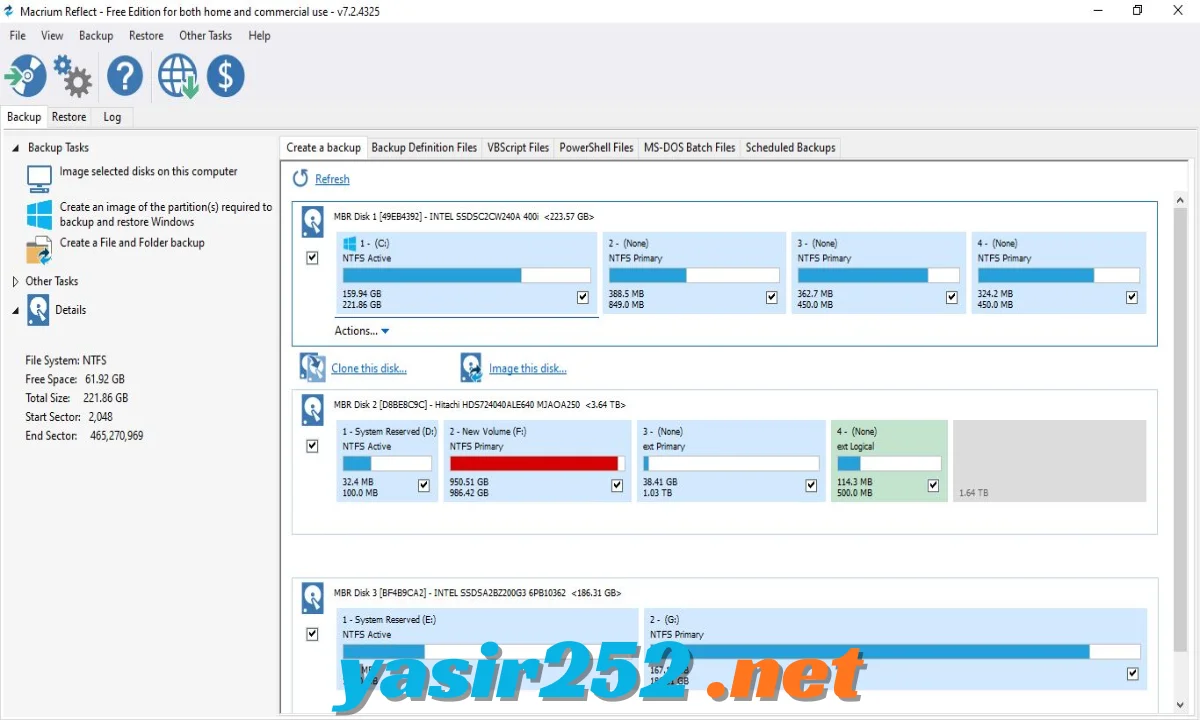Viewport: 1200px width, 720px height.
Task: Click image of partitions required for Windows
Action: point(166,214)
